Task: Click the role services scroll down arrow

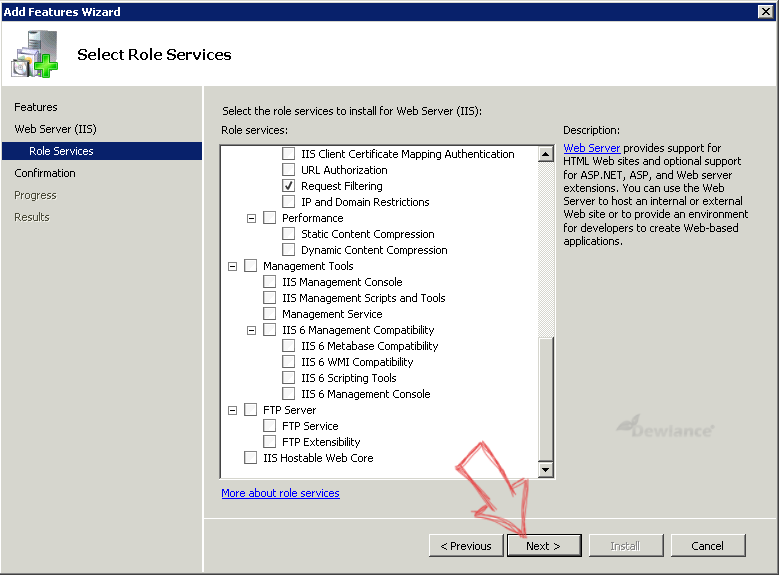Action: (545, 469)
